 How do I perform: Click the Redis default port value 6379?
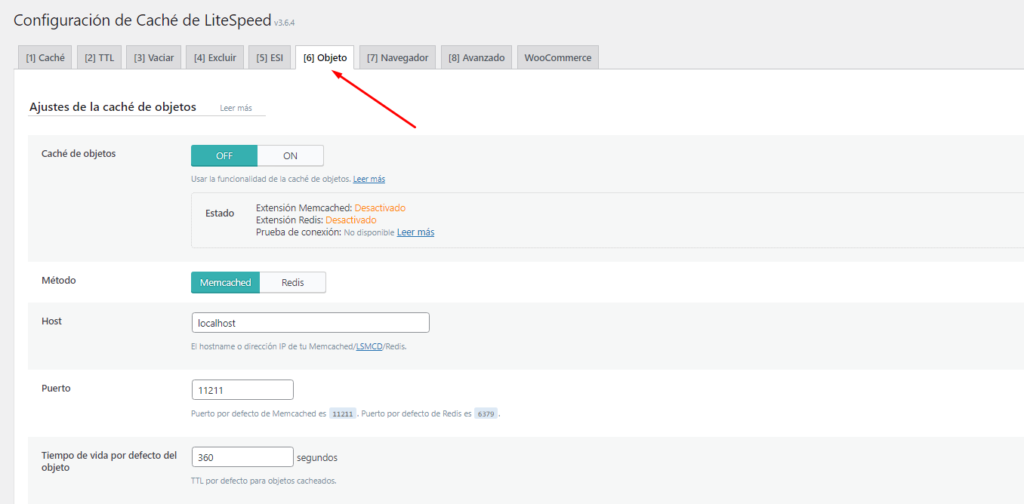485,414
